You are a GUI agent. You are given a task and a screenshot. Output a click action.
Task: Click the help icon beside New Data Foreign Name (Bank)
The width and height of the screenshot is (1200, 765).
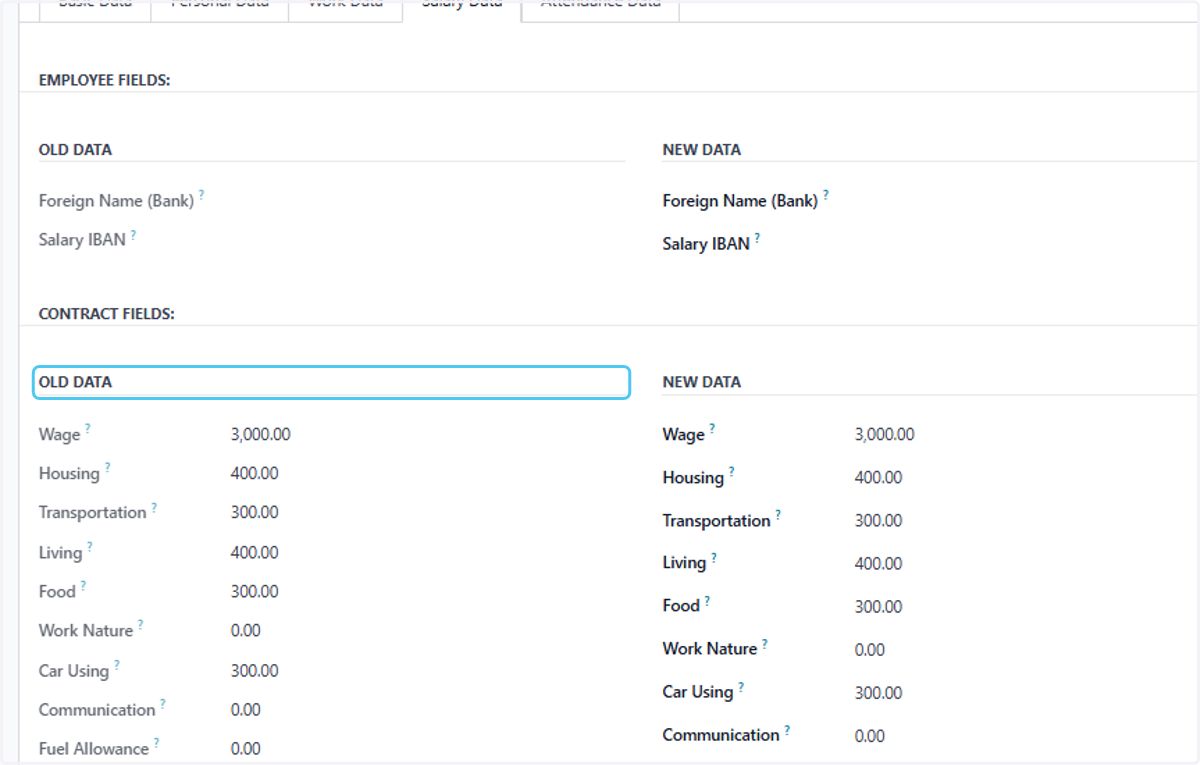825,195
